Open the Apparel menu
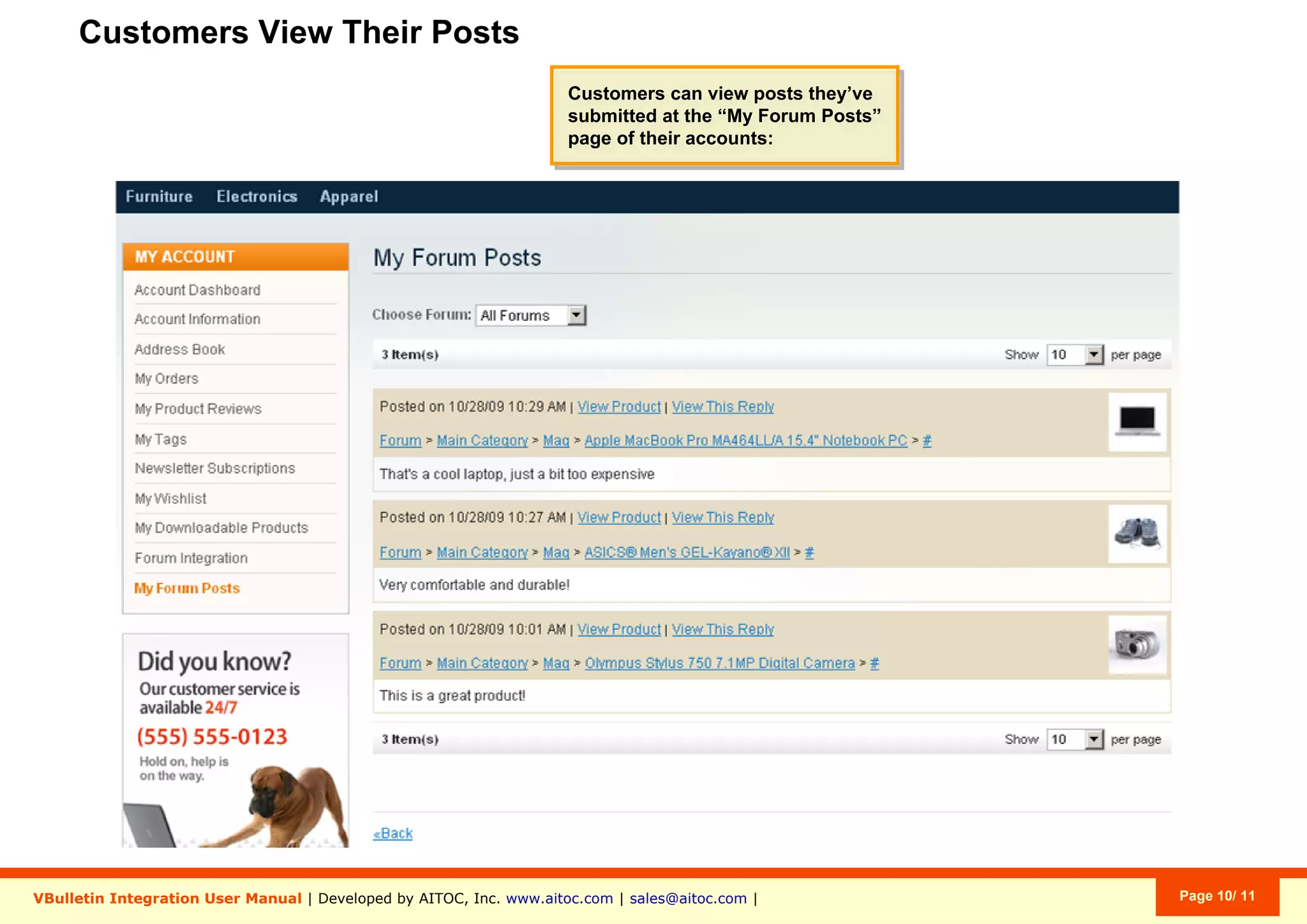Viewport: 1307px width, 924px height. (348, 197)
